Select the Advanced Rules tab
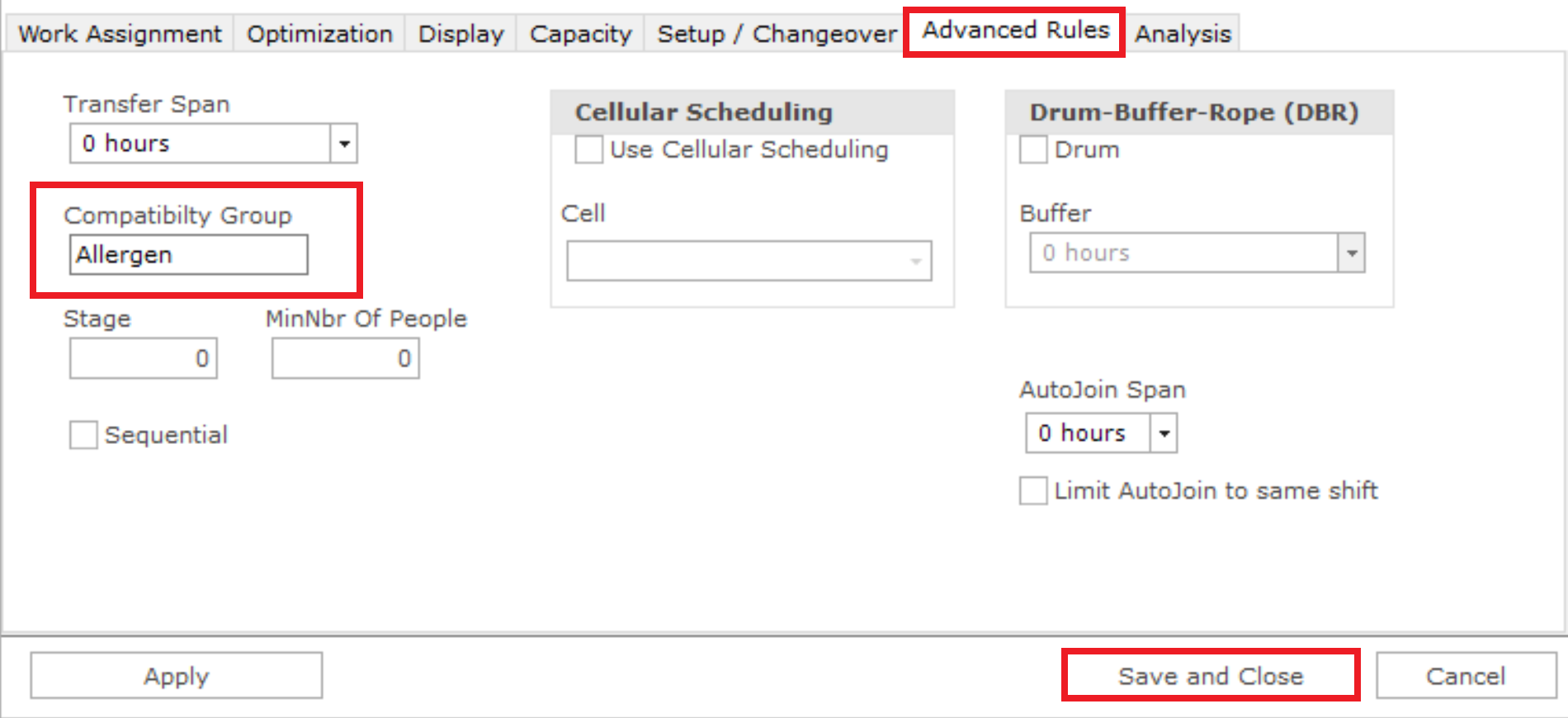 point(1016,31)
